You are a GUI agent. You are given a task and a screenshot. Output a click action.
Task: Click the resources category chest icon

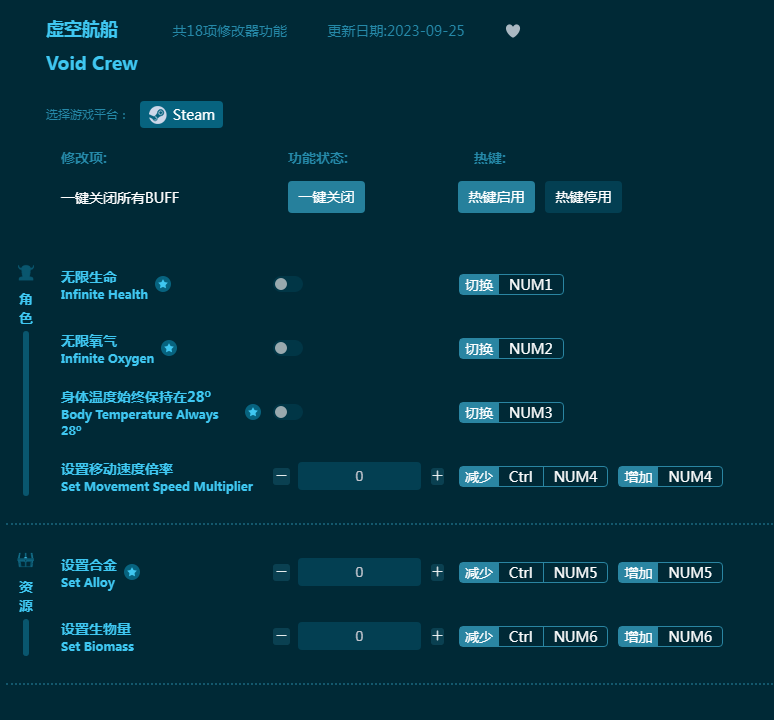coord(26,560)
